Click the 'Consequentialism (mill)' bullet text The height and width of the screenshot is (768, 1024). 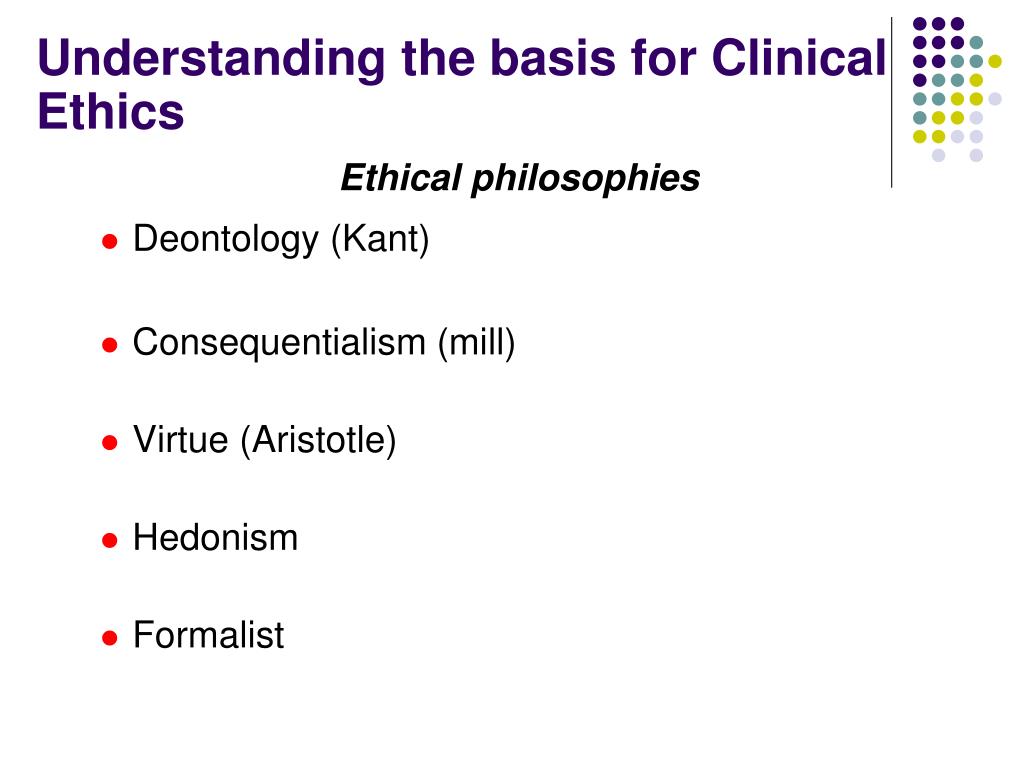click(x=324, y=343)
